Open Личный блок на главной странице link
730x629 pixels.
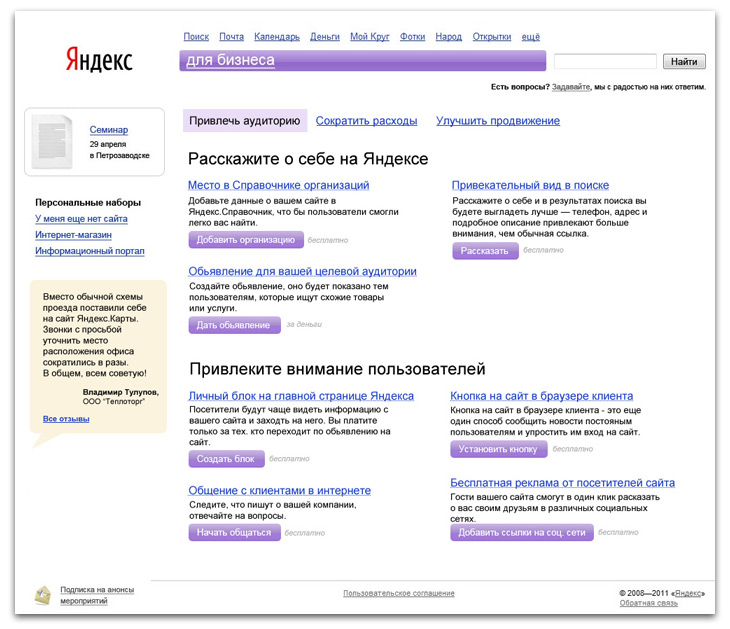click(301, 396)
